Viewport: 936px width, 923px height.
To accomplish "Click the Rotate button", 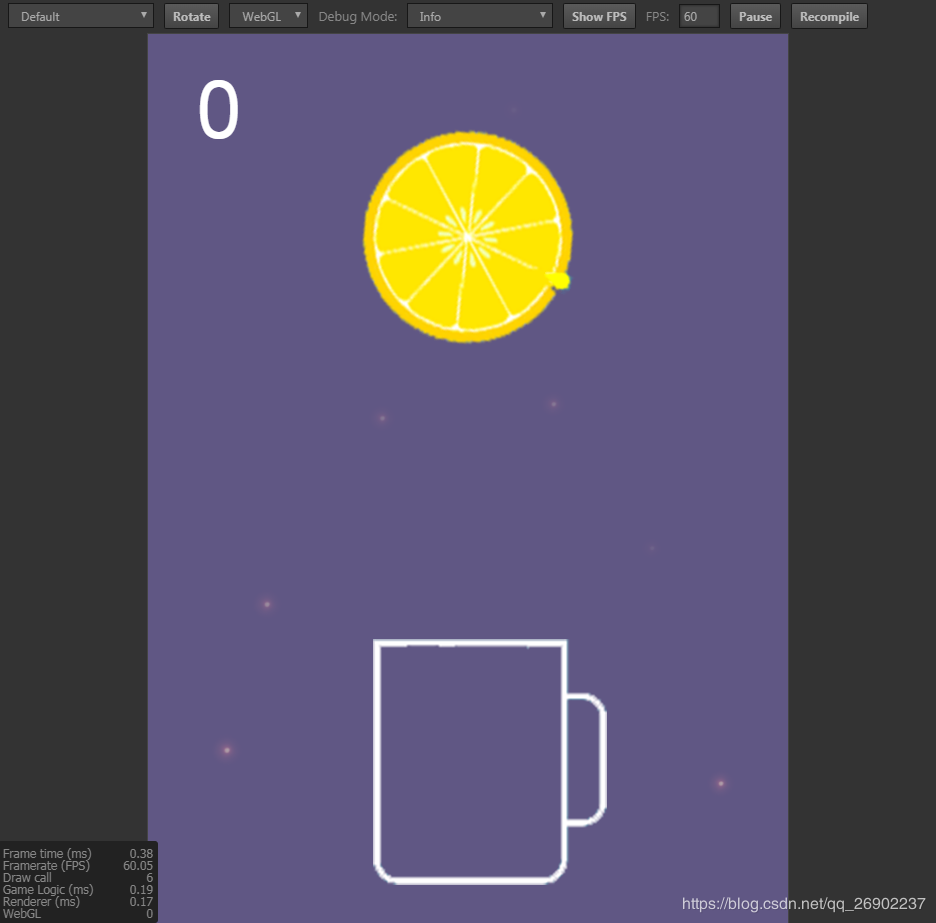I will [x=192, y=16].
